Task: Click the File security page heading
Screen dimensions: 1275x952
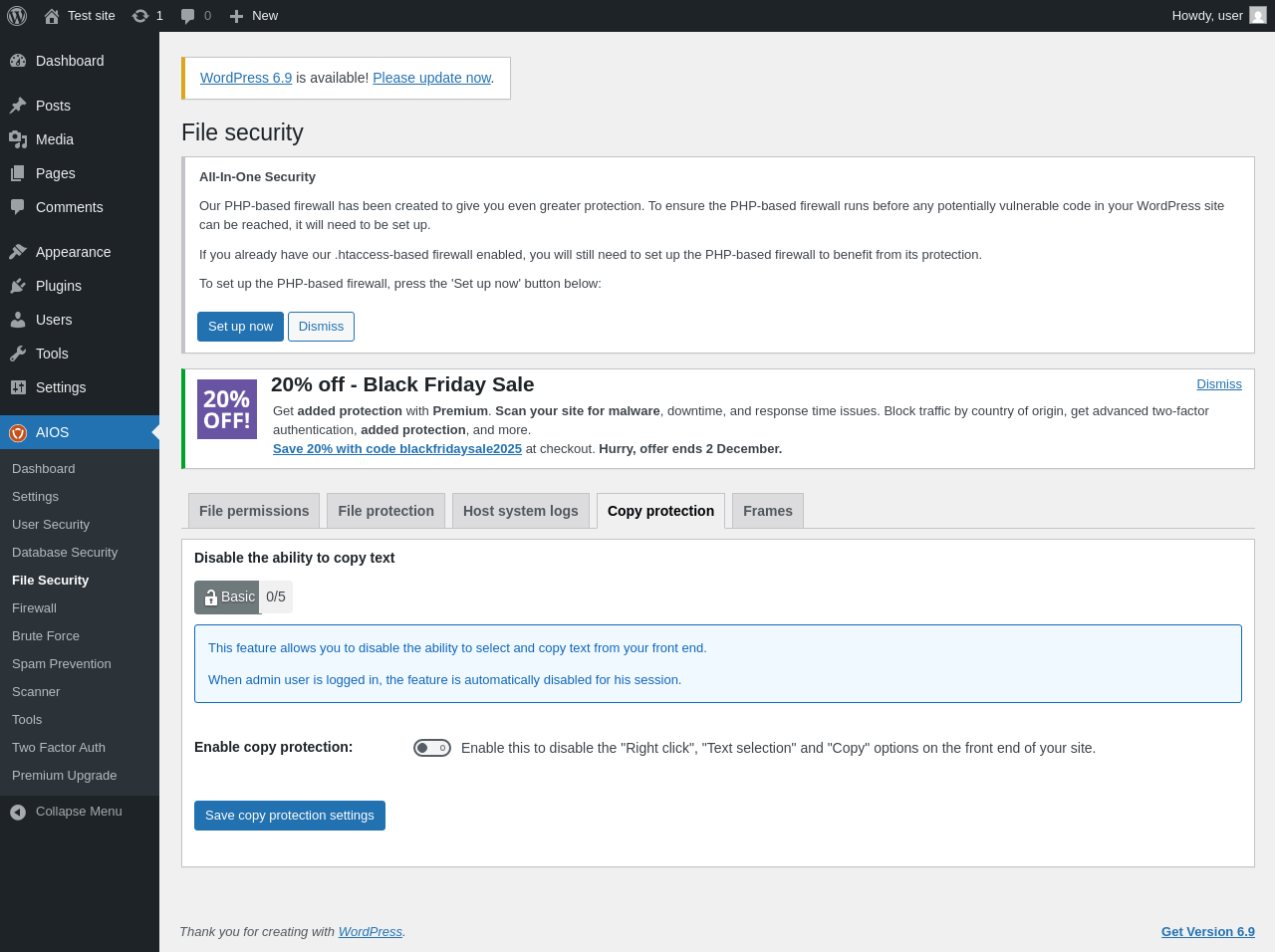Action: click(x=242, y=132)
